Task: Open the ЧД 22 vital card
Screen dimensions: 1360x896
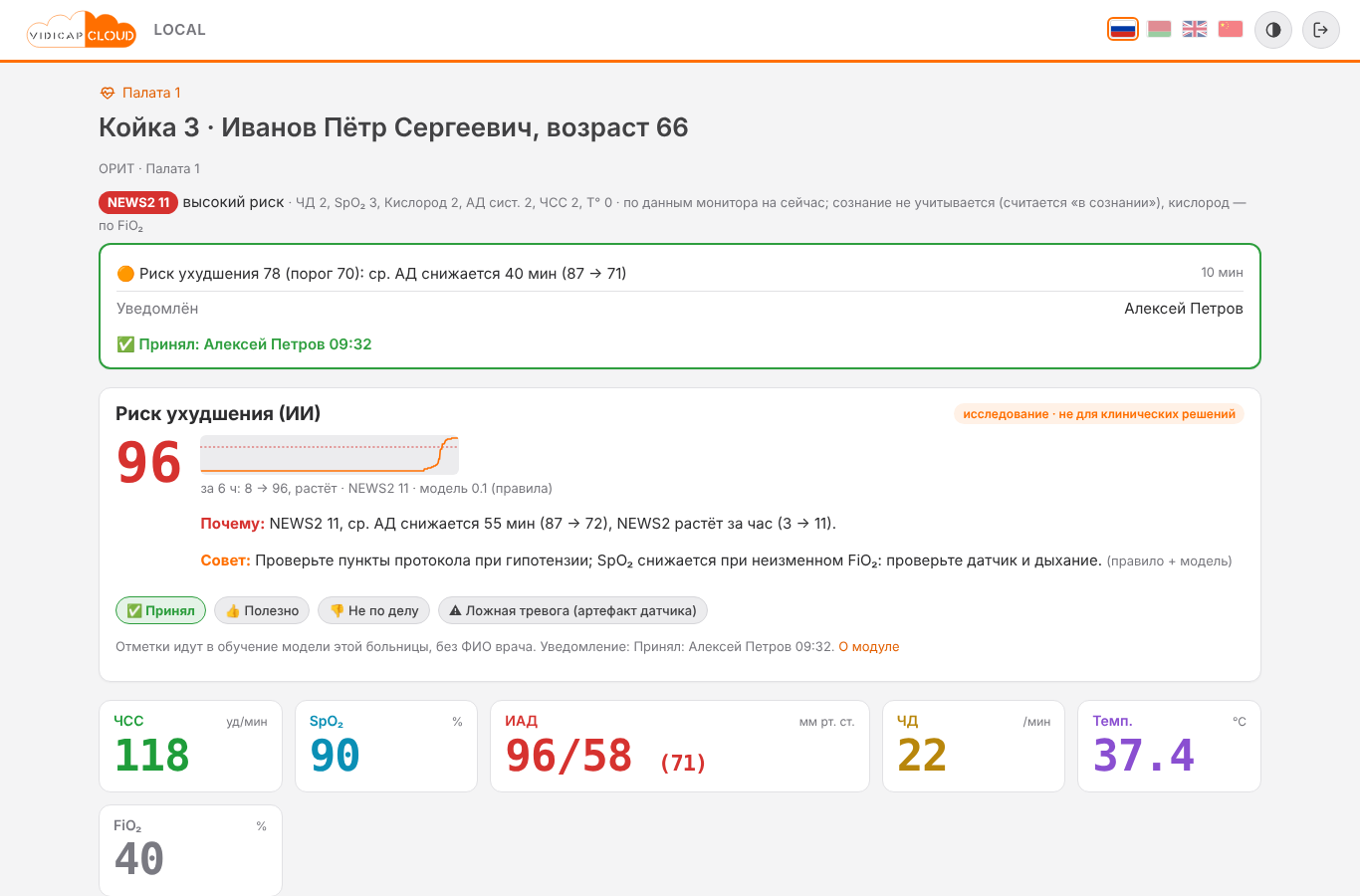Action: pos(974,746)
